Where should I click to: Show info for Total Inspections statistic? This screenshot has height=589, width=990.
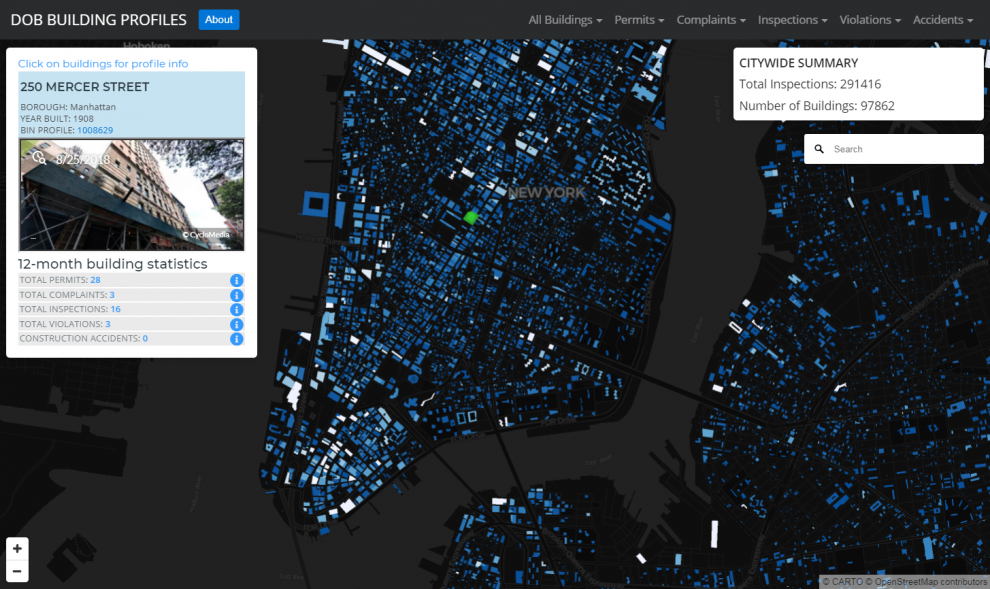(236, 310)
